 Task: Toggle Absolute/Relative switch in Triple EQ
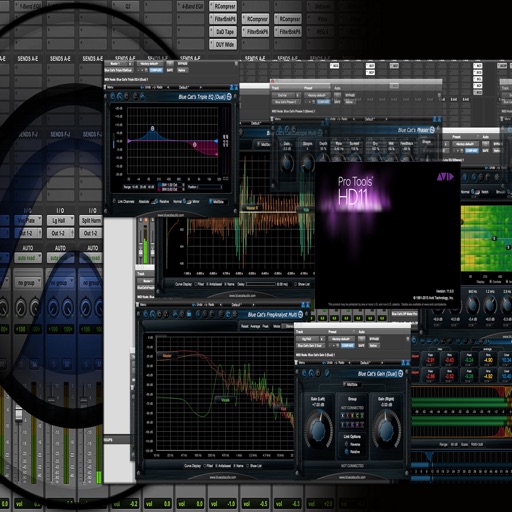pos(154,201)
